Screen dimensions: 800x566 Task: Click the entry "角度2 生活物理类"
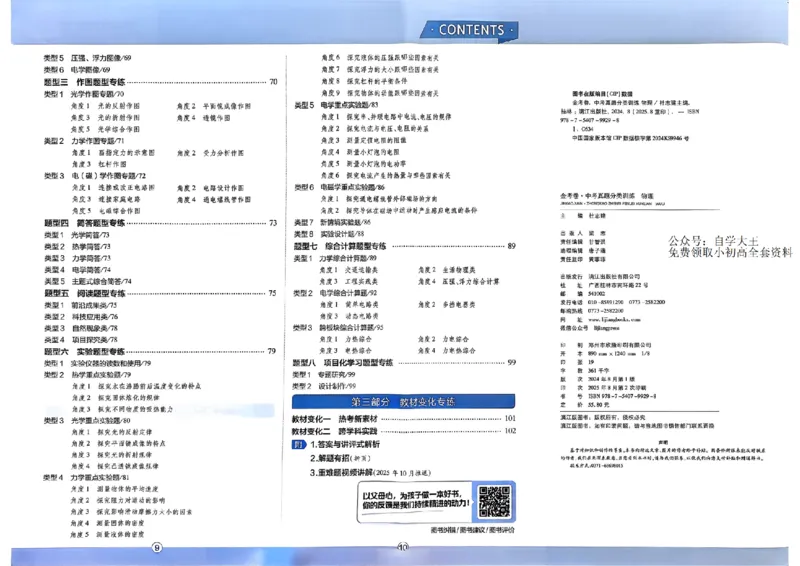pos(447,270)
